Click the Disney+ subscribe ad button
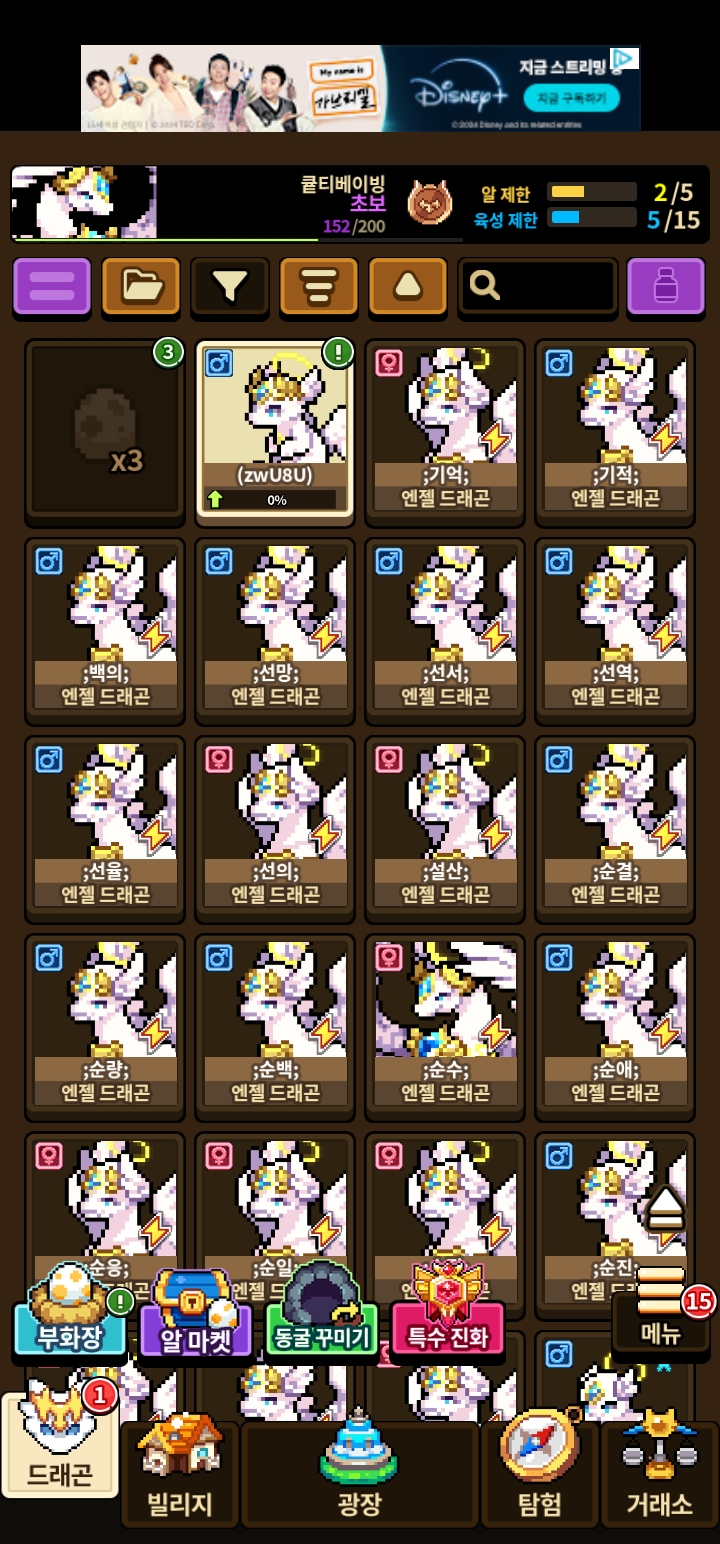 tap(571, 98)
